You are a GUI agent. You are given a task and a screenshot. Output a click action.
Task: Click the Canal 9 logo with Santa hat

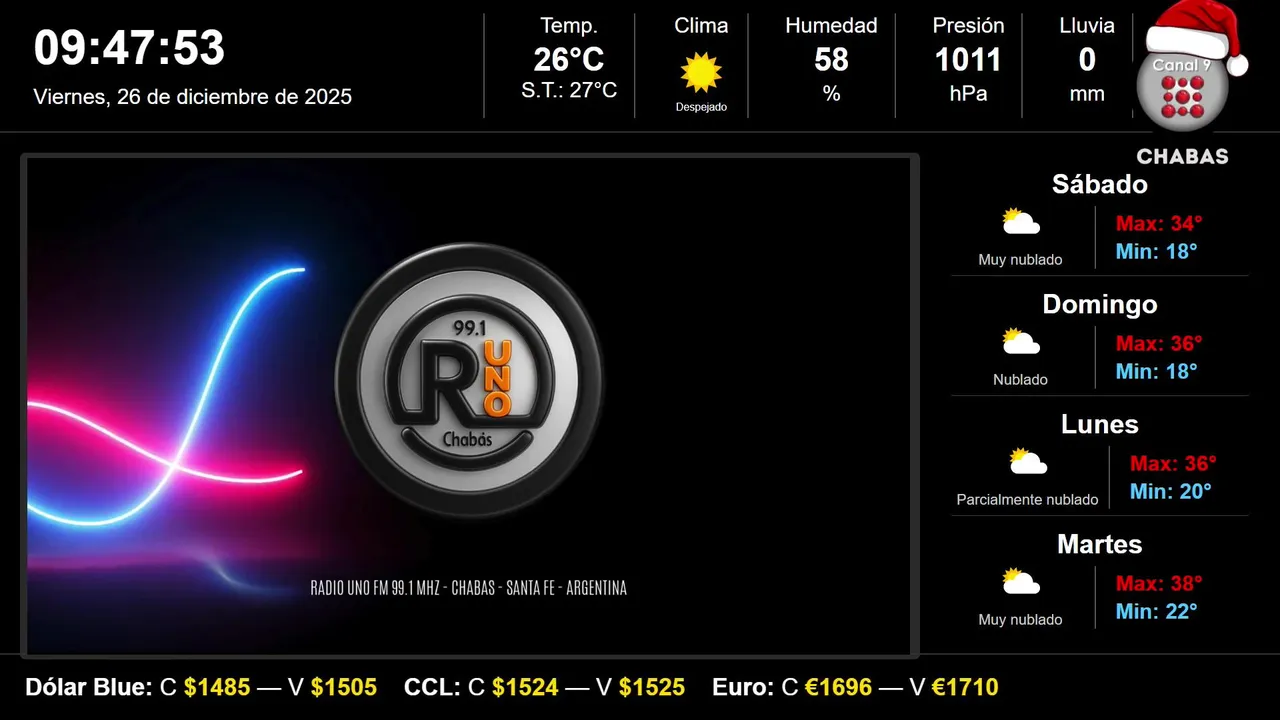1190,67
